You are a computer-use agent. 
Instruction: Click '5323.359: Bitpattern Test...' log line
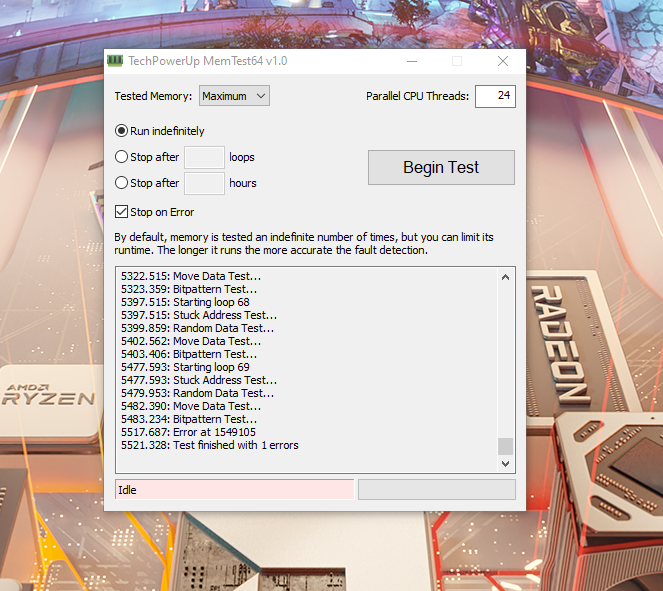pyautogui.click(x=189, y=289)
